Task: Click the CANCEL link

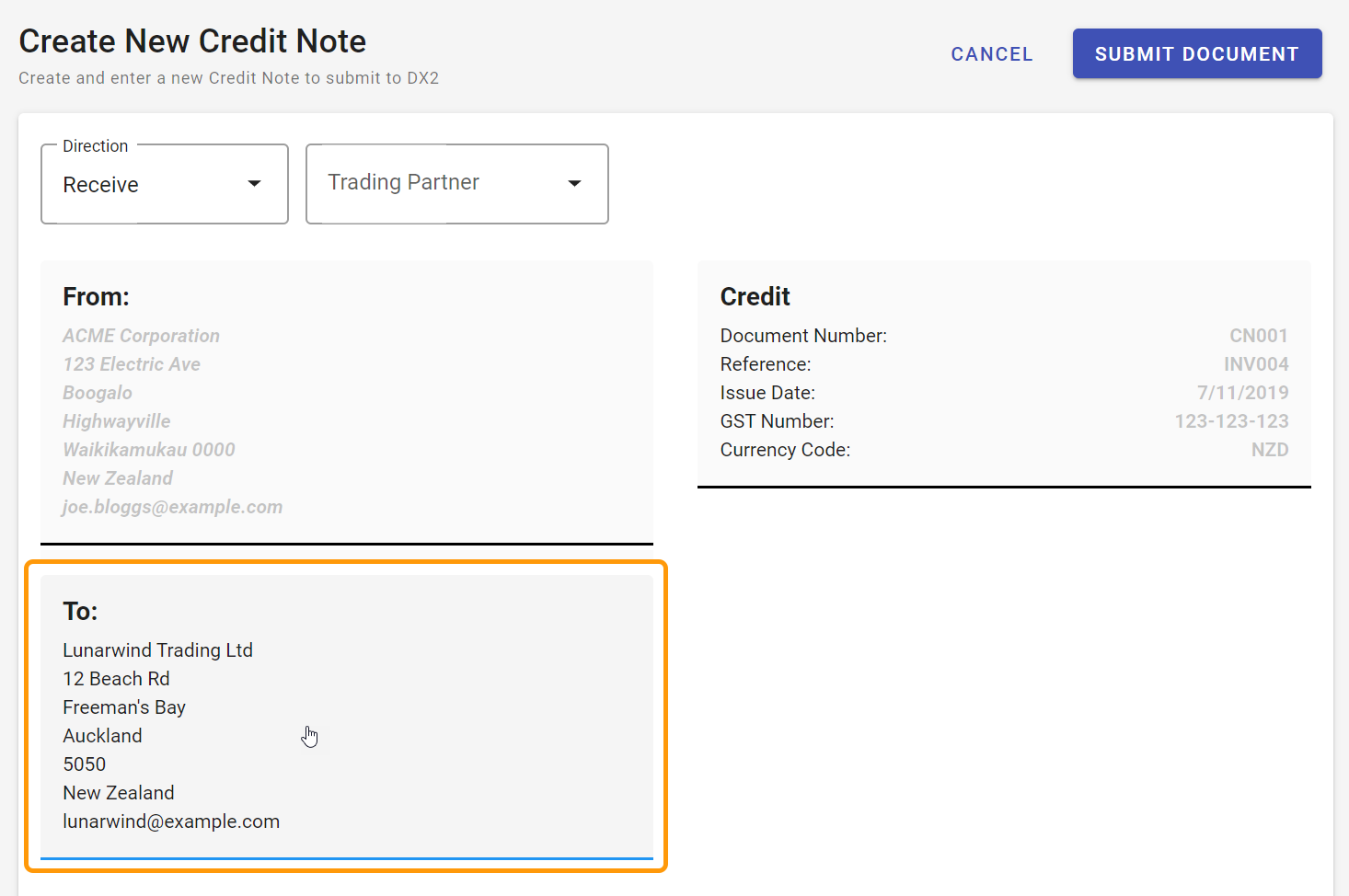Action: click(991, 53)
